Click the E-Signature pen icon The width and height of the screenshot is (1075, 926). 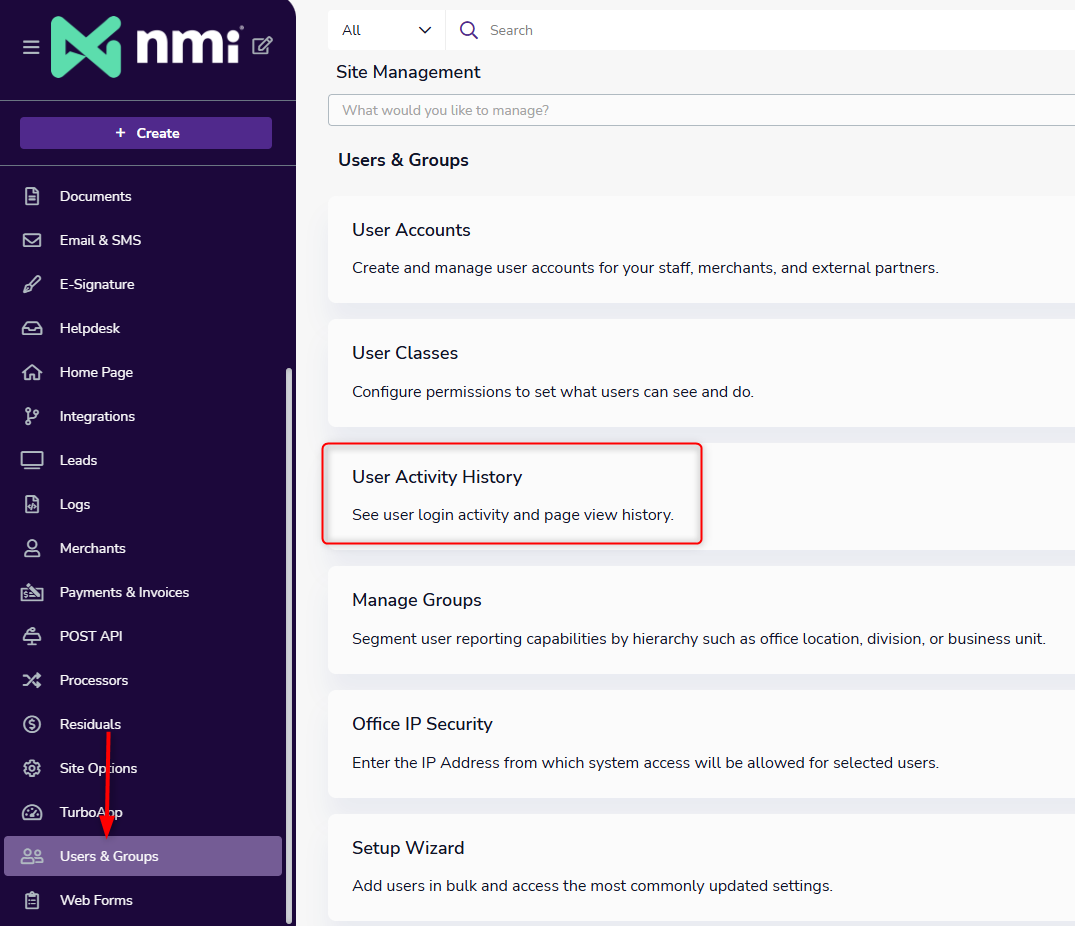tap(32, 284)
